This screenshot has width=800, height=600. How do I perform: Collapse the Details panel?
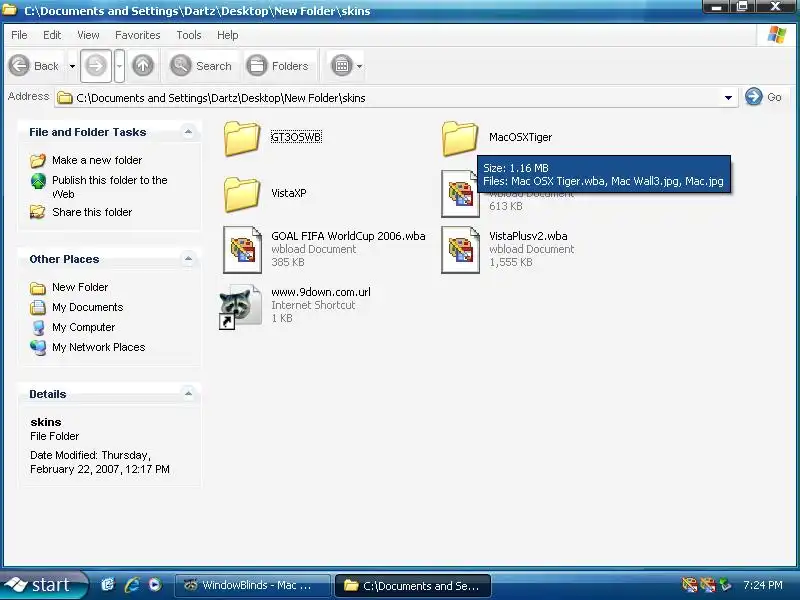point(188,394)
